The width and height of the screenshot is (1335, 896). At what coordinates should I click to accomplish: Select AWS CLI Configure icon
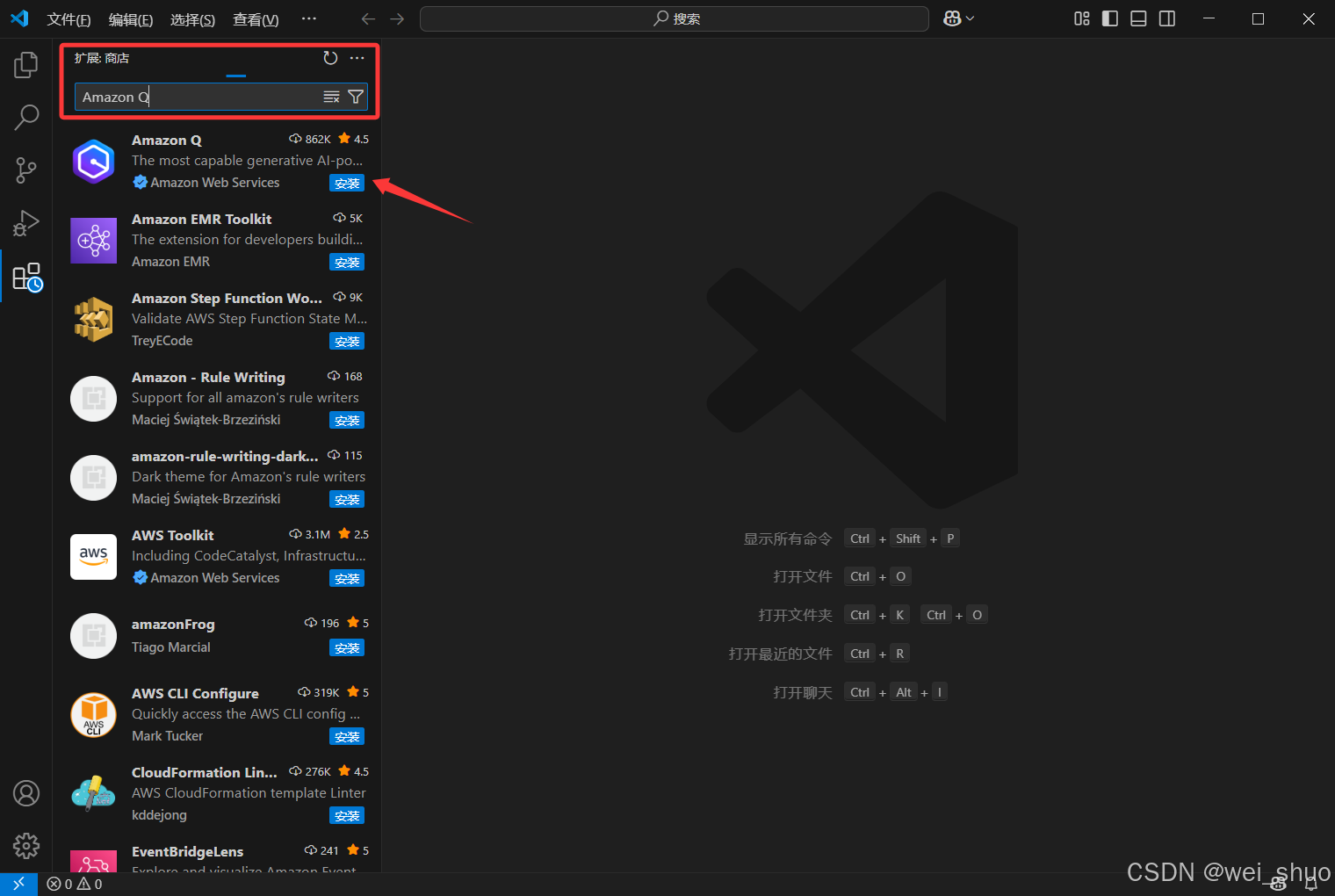coord(93,715)
